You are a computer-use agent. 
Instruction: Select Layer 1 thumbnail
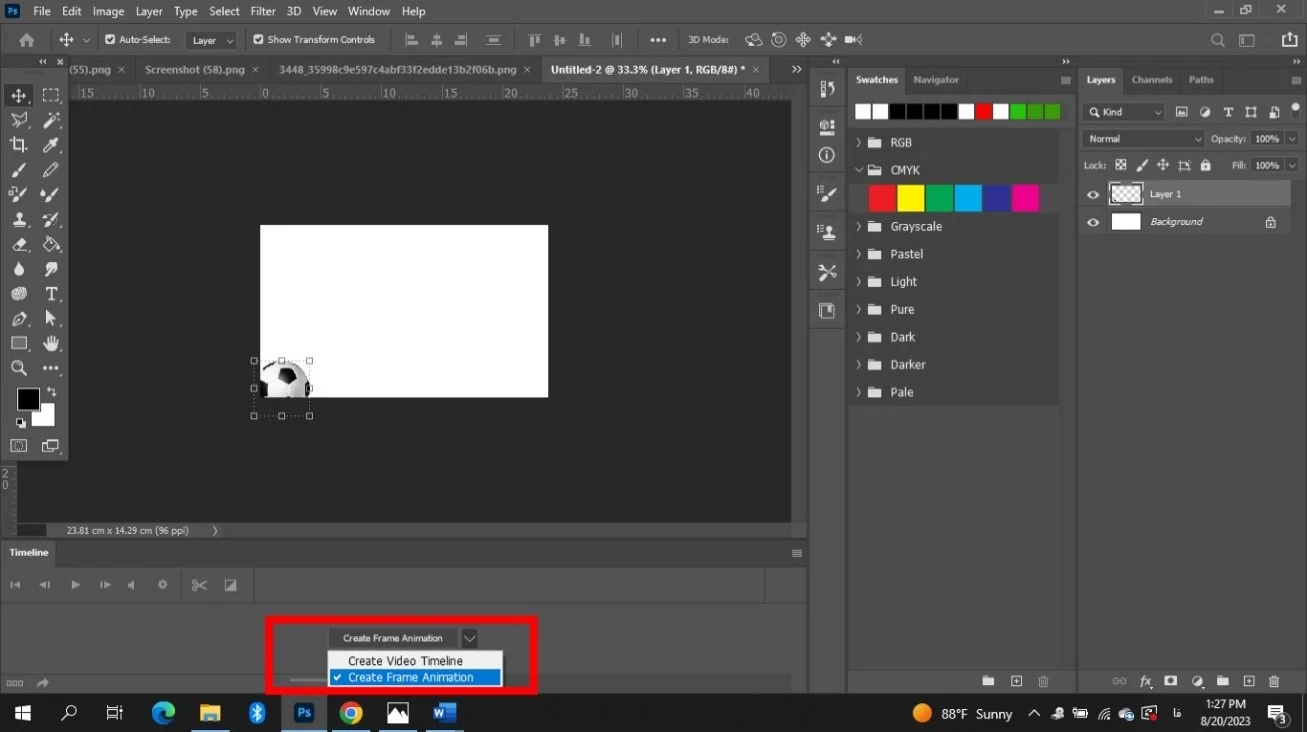coord(1126,194)
